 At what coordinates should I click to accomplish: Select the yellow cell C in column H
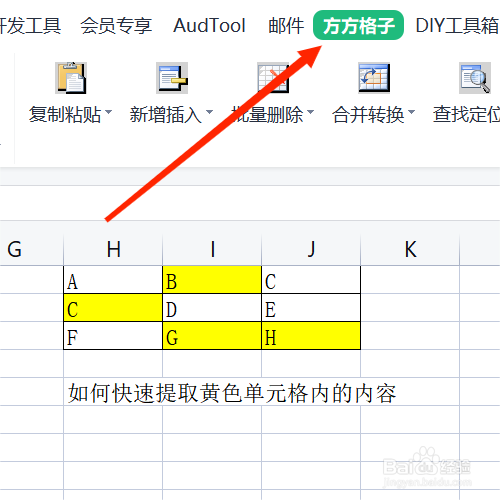113,308
